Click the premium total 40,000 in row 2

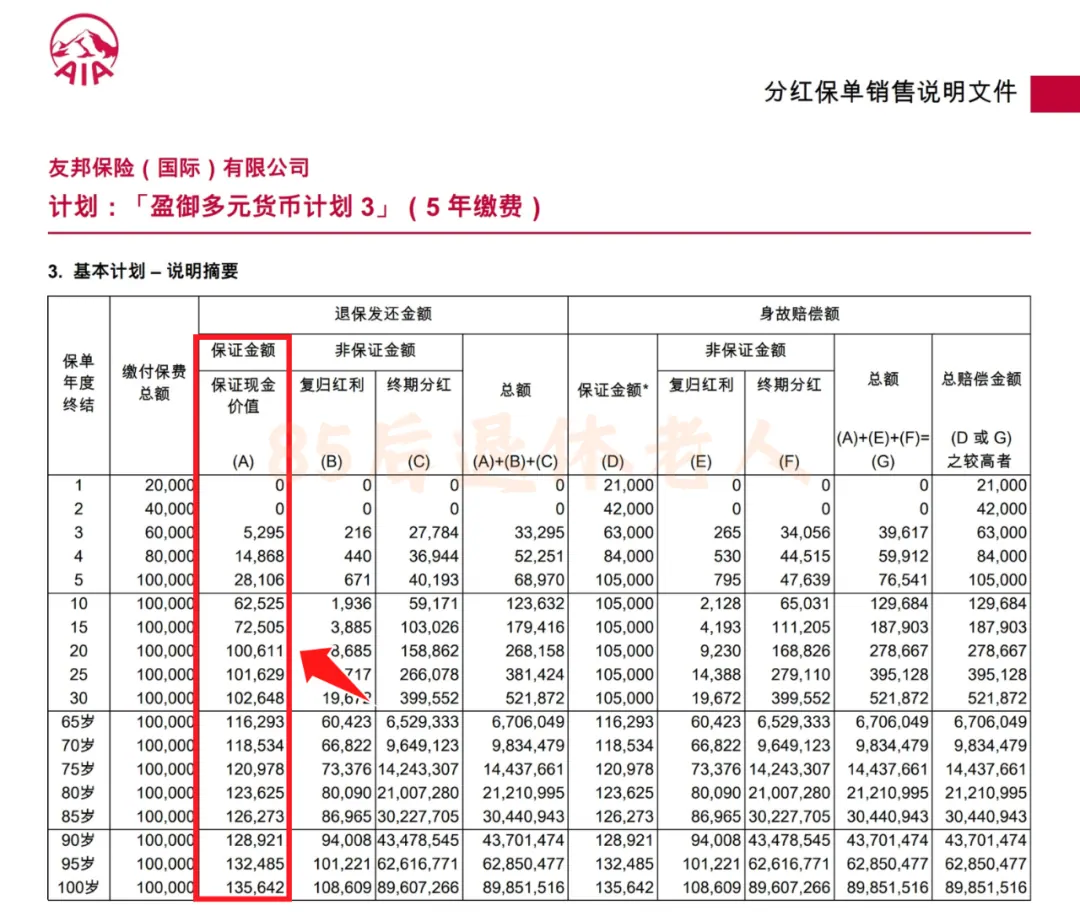point(169,509)
